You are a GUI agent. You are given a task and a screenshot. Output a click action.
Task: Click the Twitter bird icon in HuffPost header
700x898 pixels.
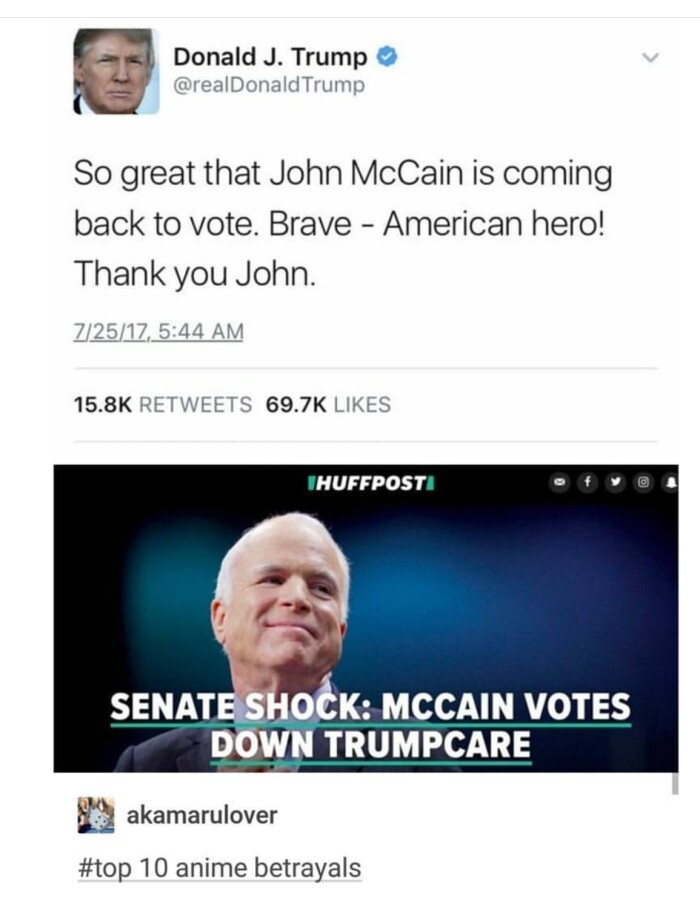[615, 483]
